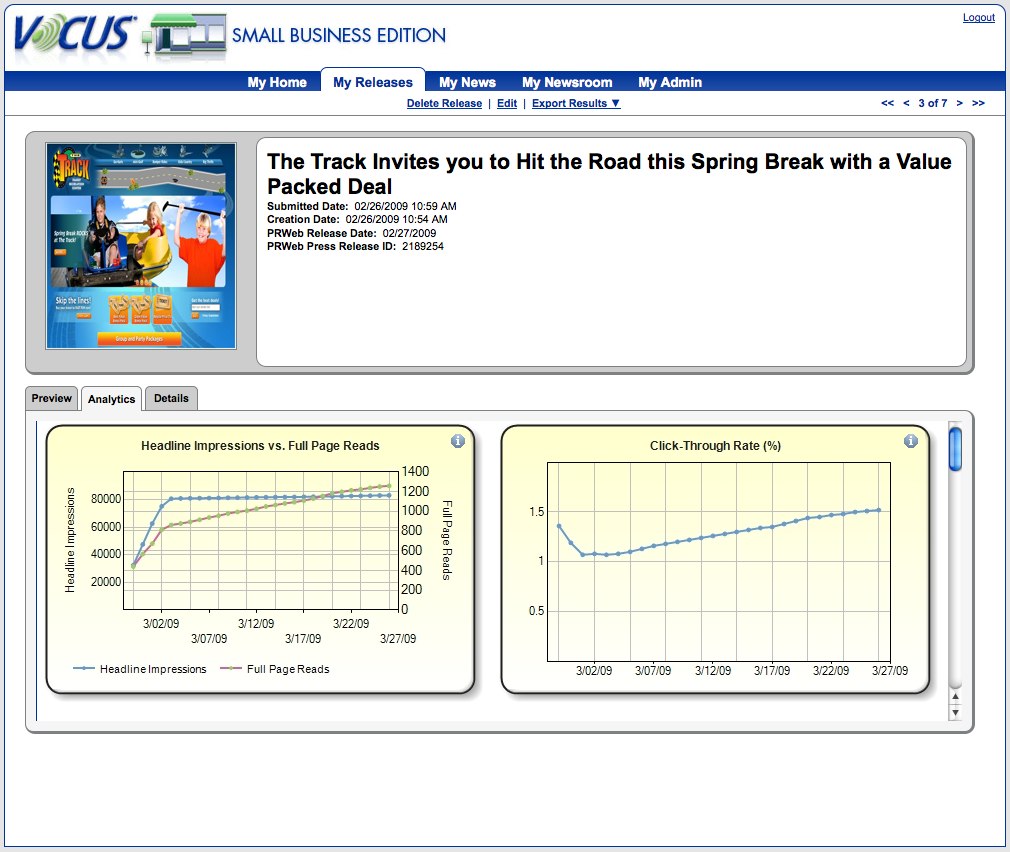Click The Track release thumbnail image
Screen dimensions: 1010x852
tap(141, 246)
